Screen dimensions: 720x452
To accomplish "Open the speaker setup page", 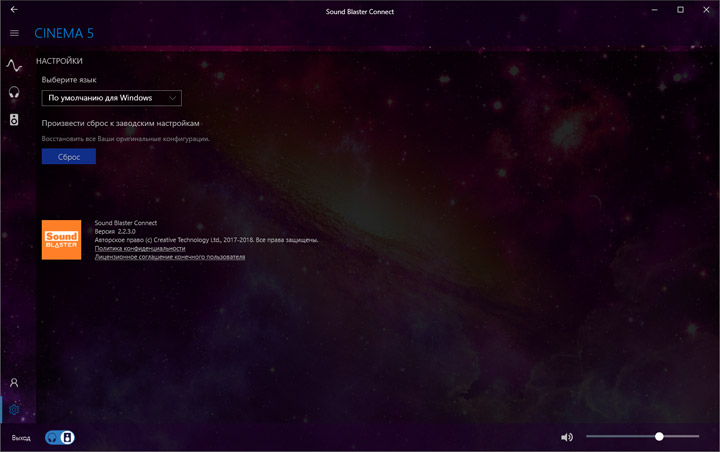I will pyautogui.click(x=14, y=120).
